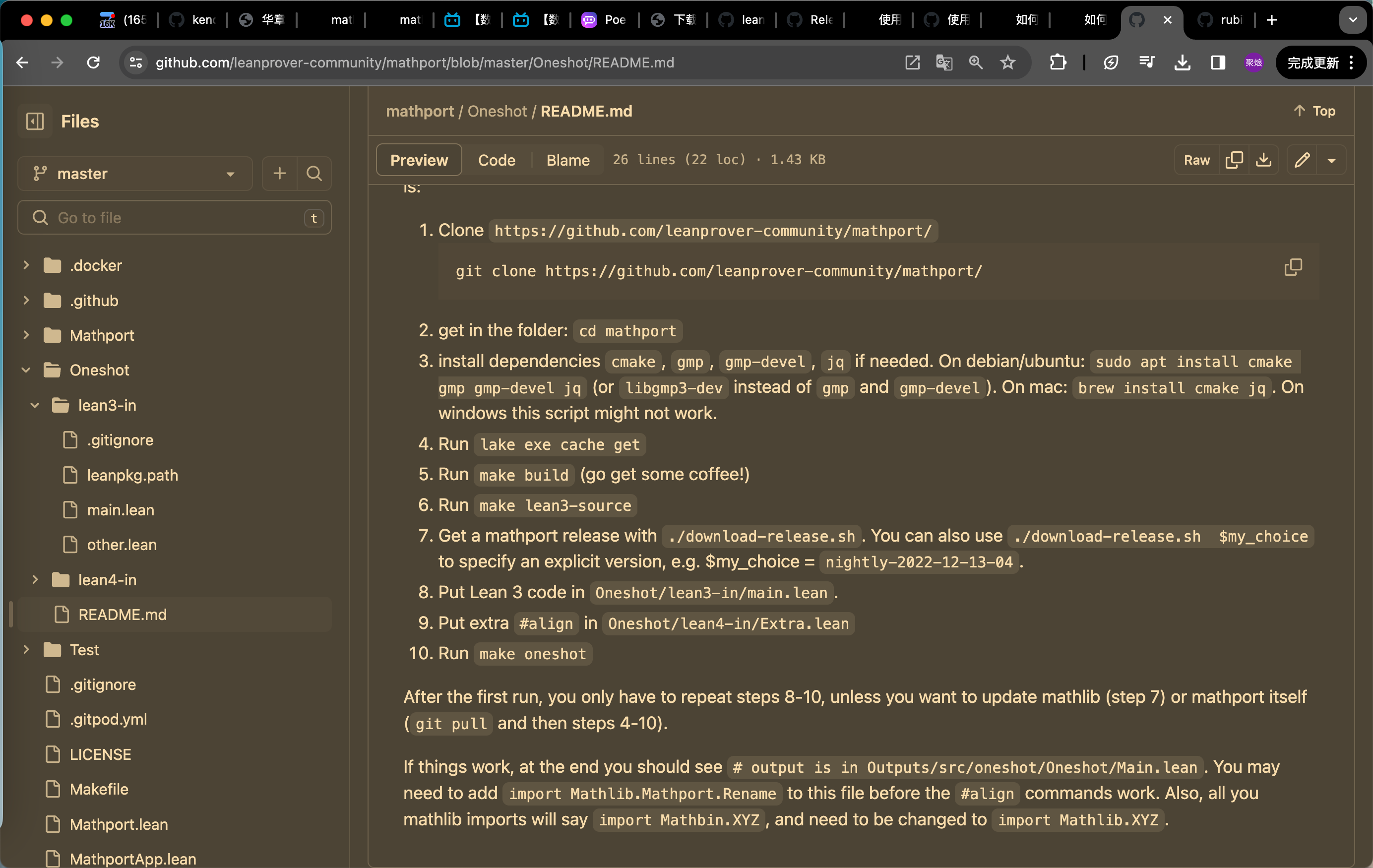Toggle the browser side panel icon
The height and width of the screenshot is (868, 1373).
[x=1218, y=62]
